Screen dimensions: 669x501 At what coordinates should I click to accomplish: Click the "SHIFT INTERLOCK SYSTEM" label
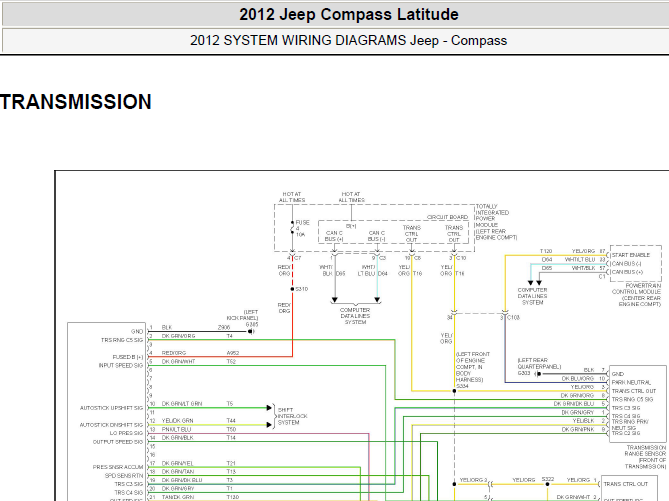click(292, 416)
